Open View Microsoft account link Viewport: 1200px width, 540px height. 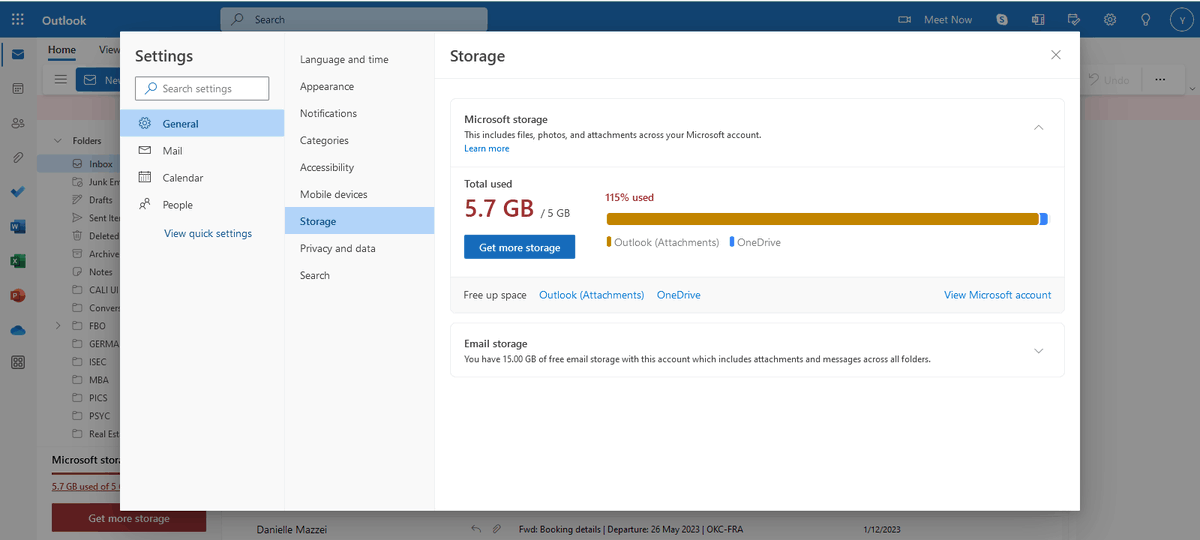pos(998,295)
